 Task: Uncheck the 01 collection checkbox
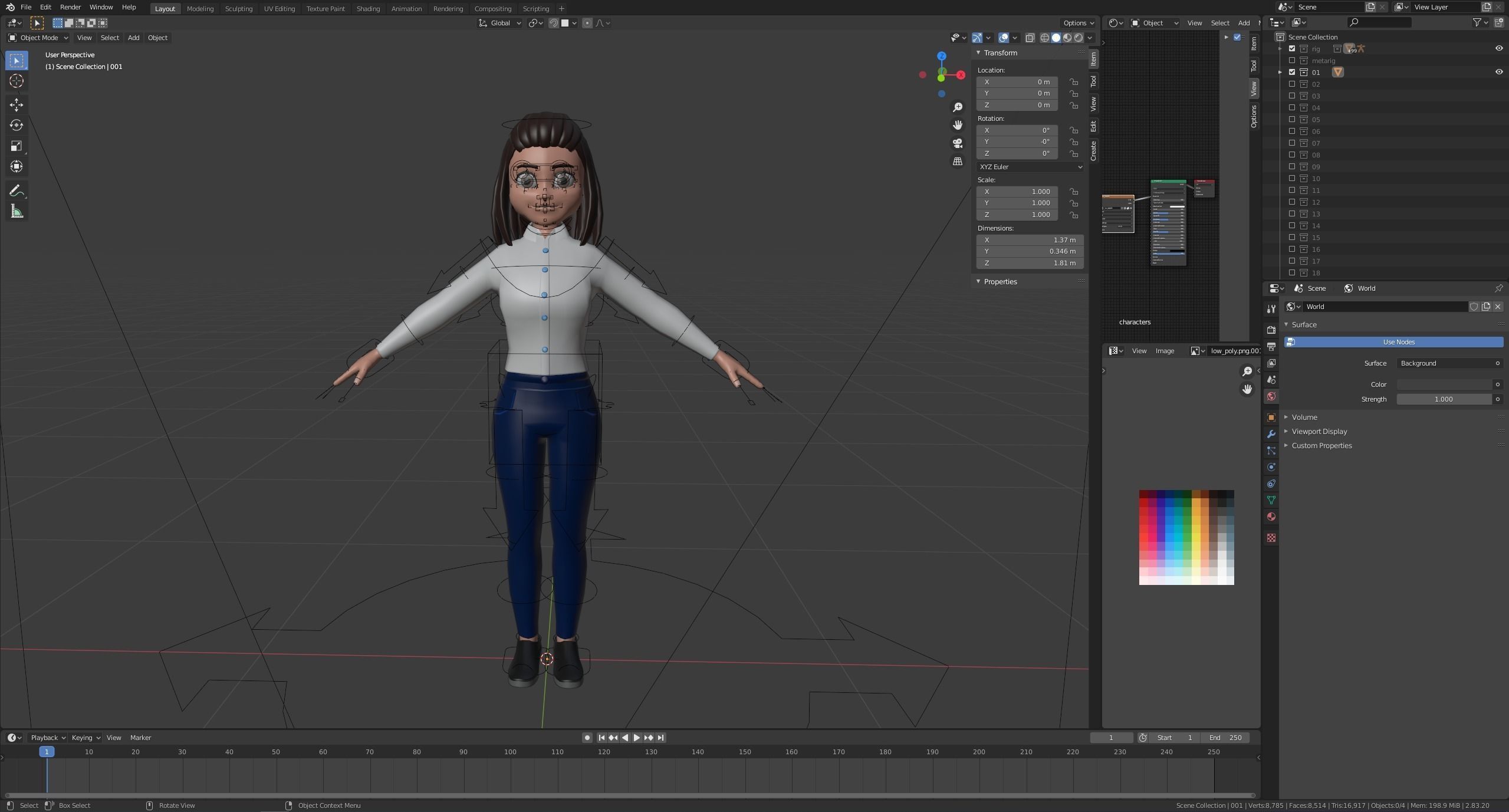[1292, 72]
